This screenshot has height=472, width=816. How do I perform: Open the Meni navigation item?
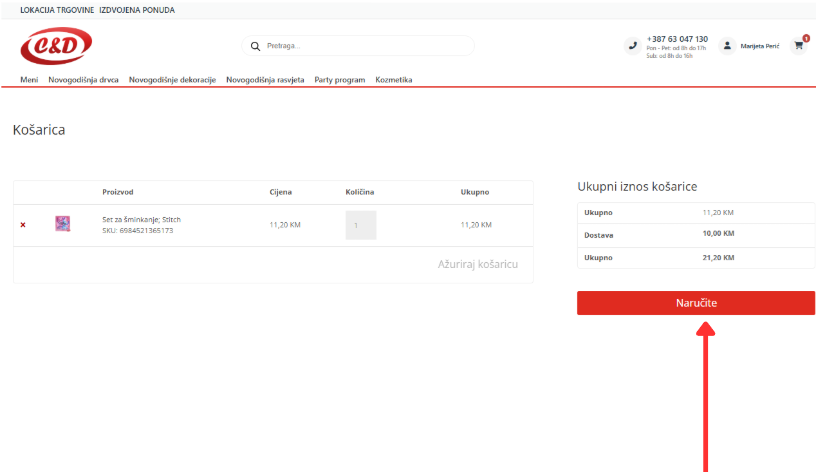tap(29, 80)
